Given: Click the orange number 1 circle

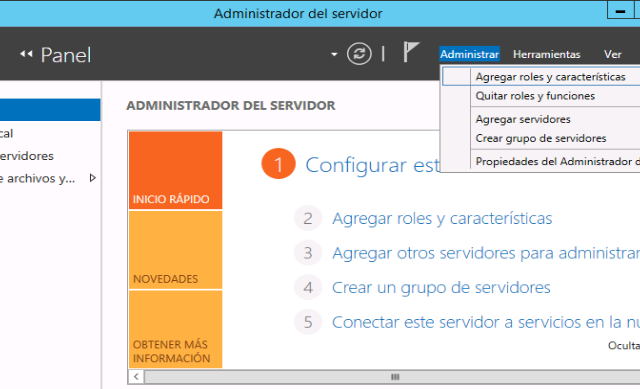Looking at the screenshot, I should point(278,164).
